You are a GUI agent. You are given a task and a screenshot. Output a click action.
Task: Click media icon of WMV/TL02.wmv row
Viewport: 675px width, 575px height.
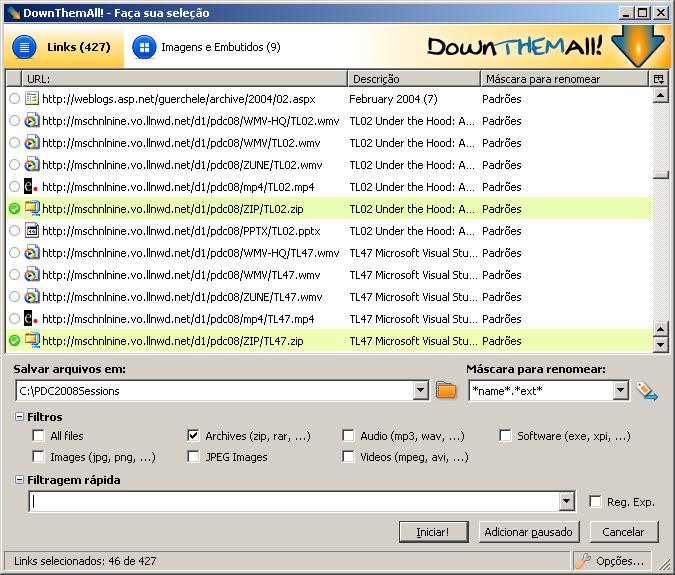tap(32, 142)
